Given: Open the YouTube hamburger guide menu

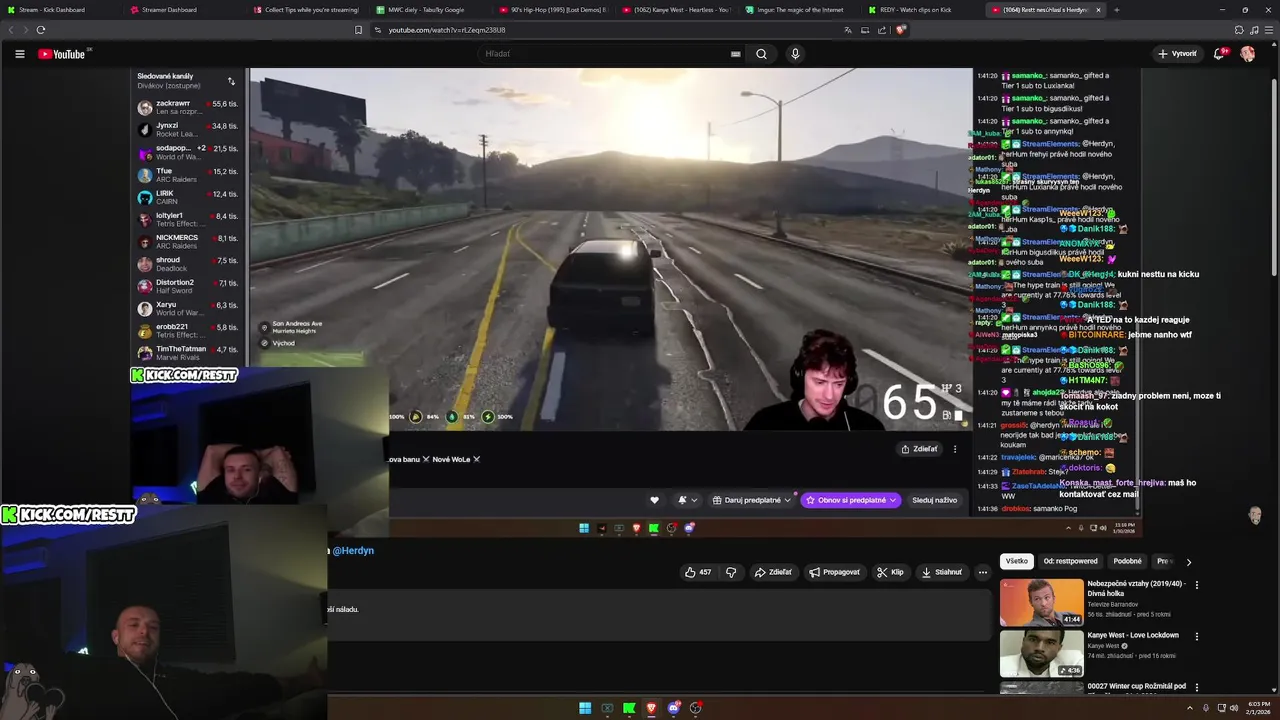Looking at the screenshot, I should coord(19,54).
